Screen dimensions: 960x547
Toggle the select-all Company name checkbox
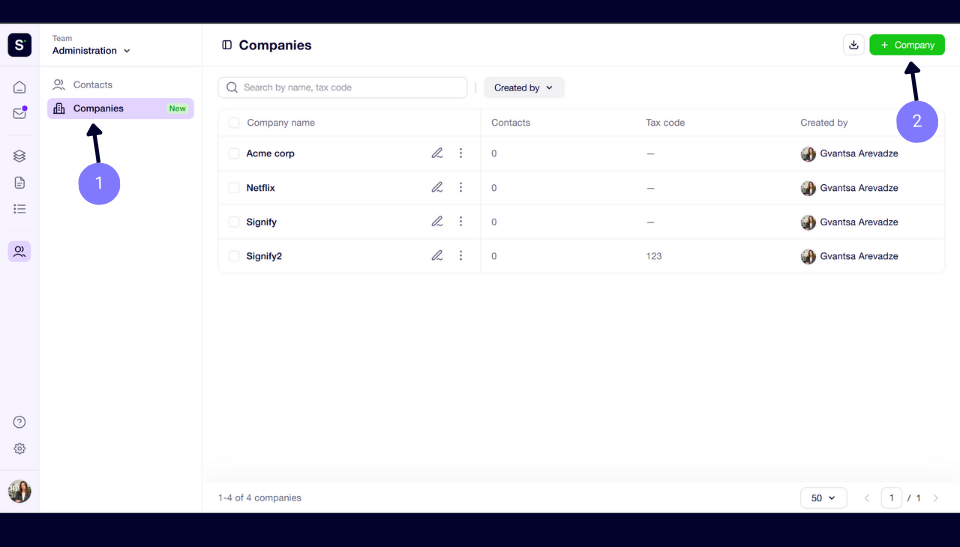point(234,123)
